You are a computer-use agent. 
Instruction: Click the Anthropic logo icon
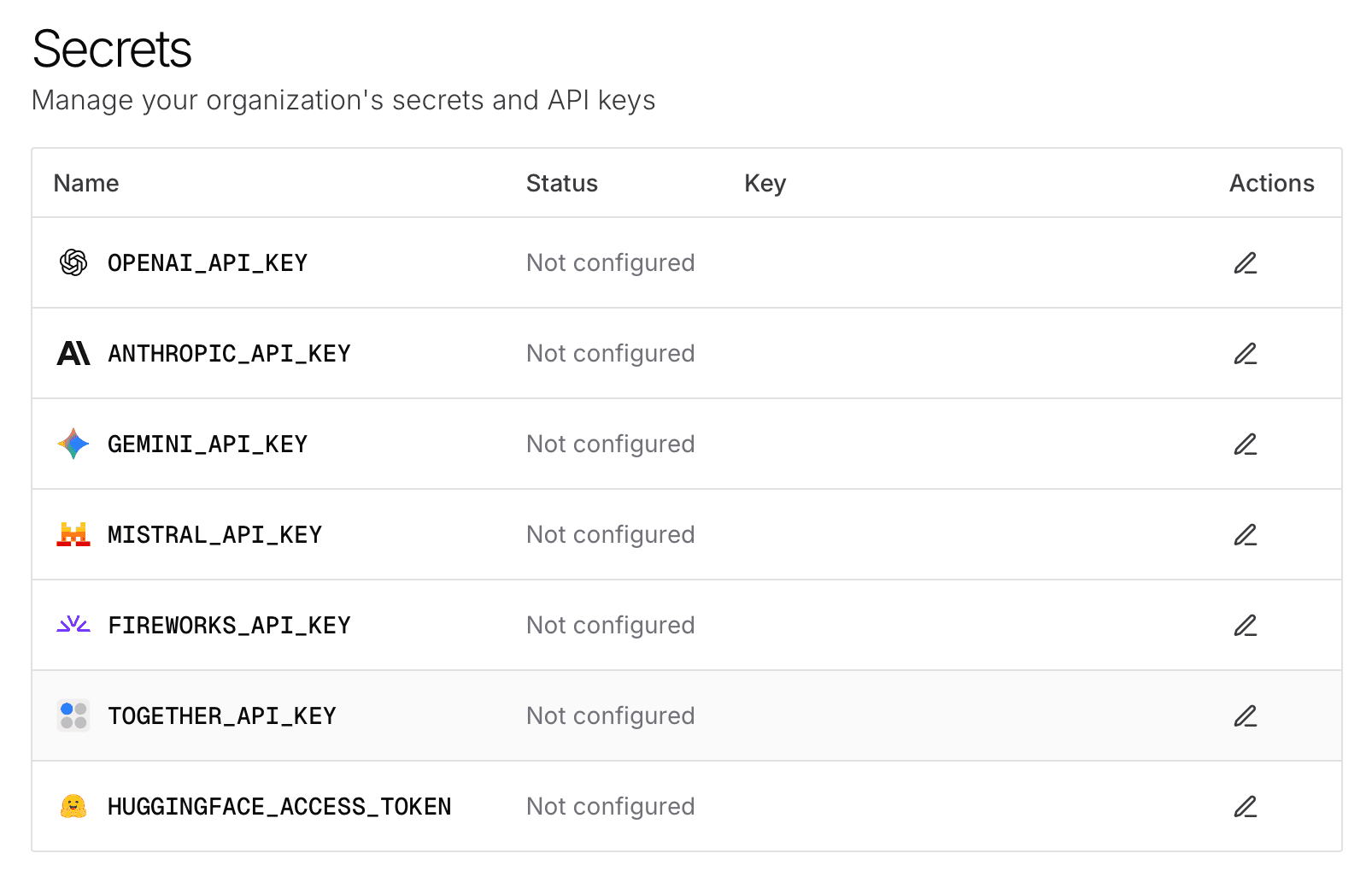pos(73,353)
